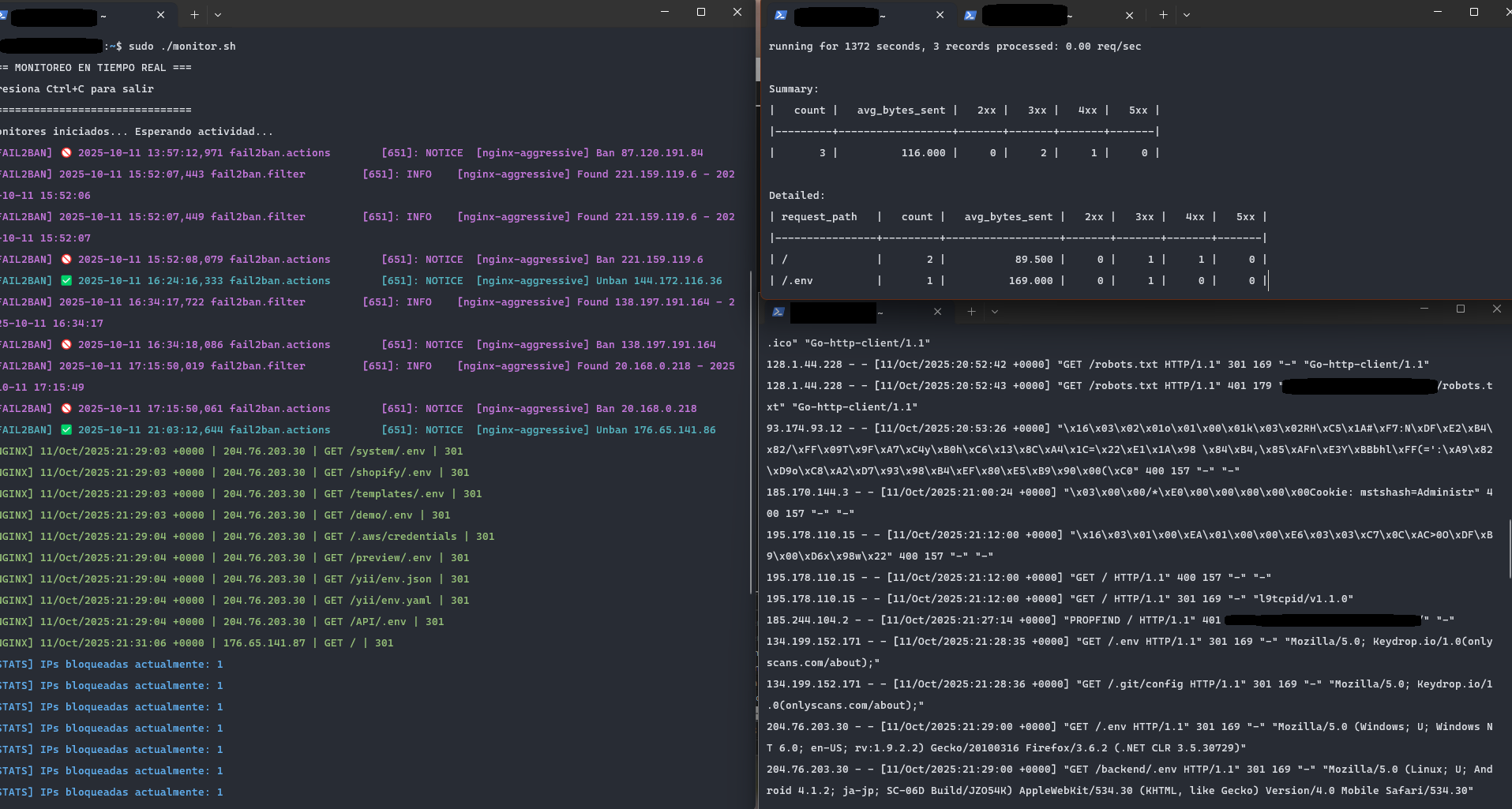Close the first tab of the top-right terminal
Viewport: 1512px width, 809px height.
pyautogui.click(x=940, y=15)
